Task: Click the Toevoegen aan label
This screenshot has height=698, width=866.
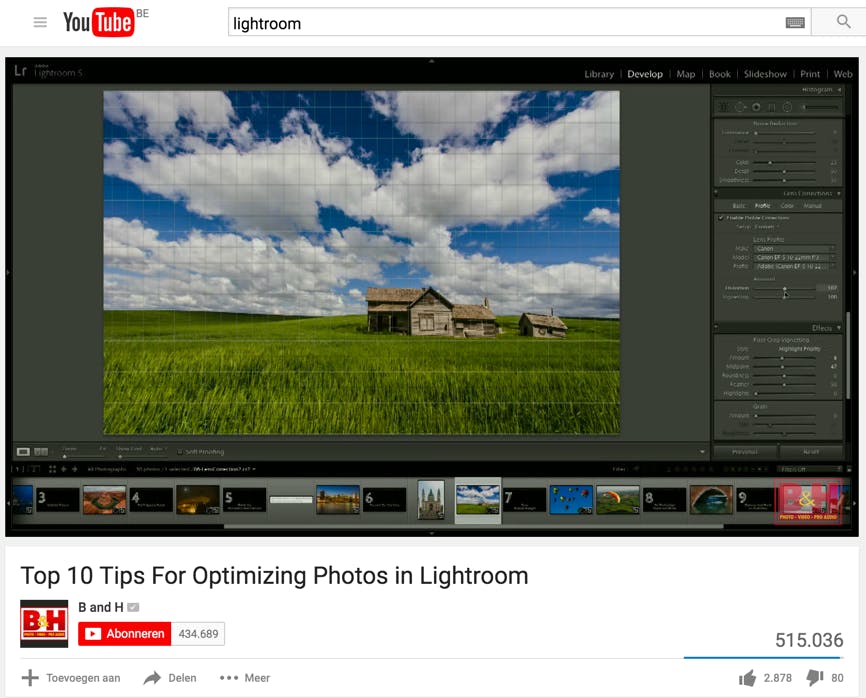Action: click(83, 678)
